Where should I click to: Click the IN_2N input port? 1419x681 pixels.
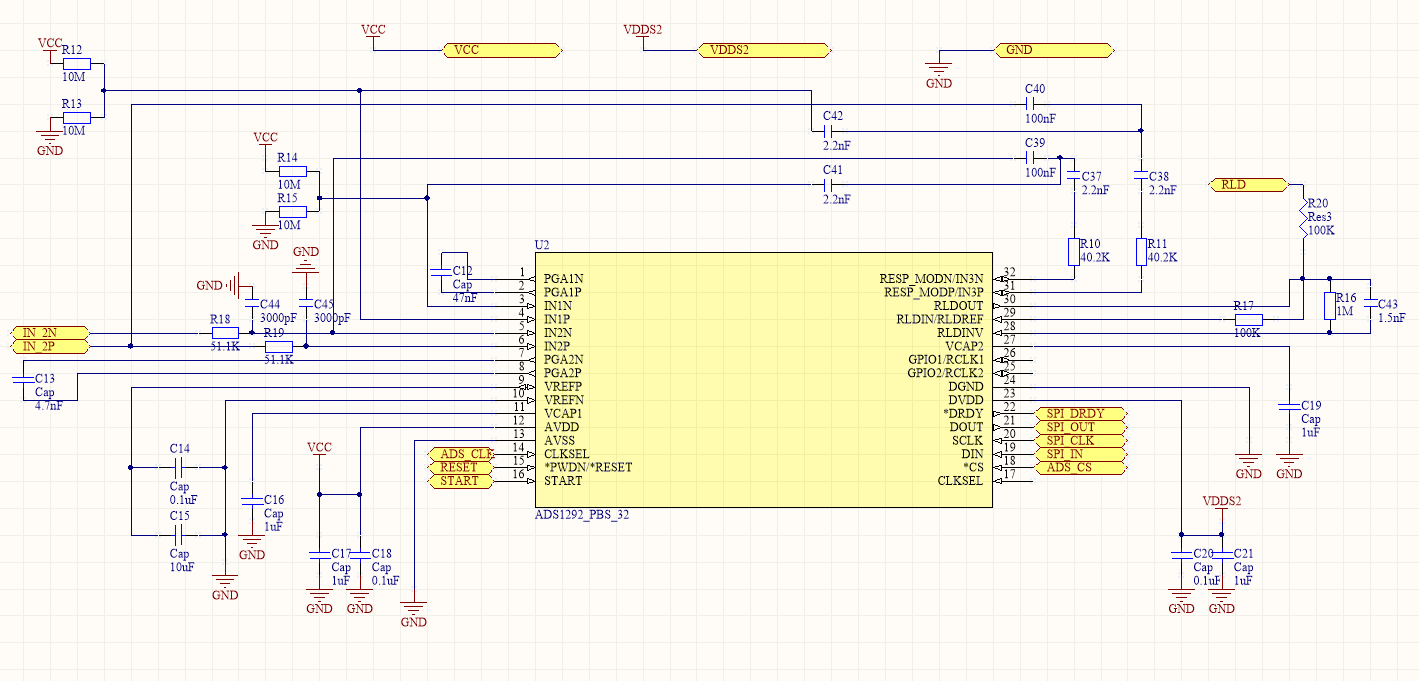[48, 333]
